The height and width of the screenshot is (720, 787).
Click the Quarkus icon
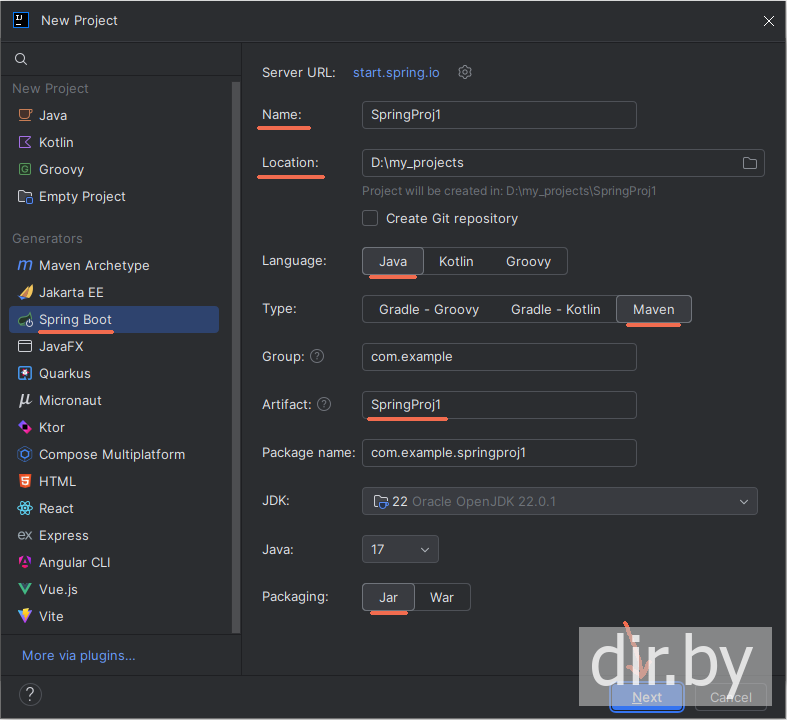click(25, 373)
